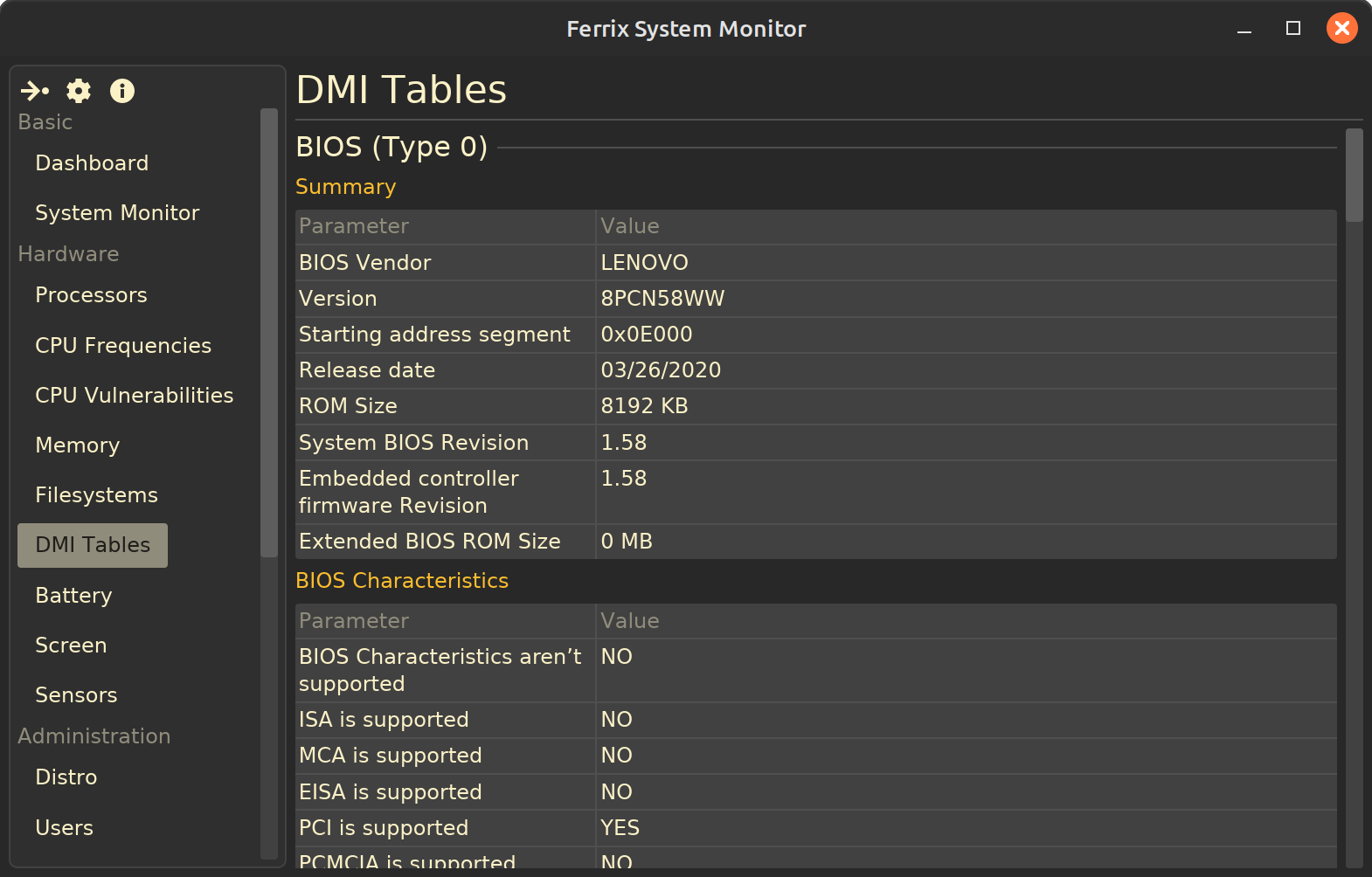Open Distro under Administration
The height and width of the screenshot is (877, 1372).
pos(66,777)
